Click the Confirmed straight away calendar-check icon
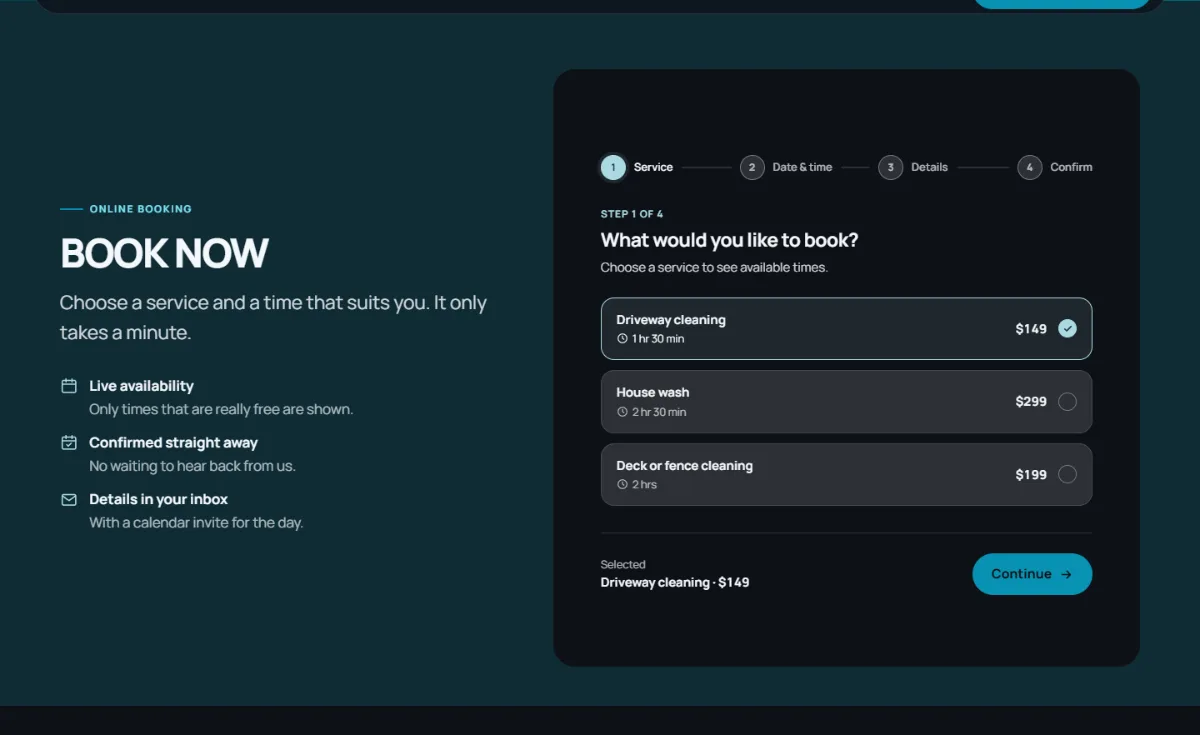Screen dimensions: 1200x735 coord(69,442)
